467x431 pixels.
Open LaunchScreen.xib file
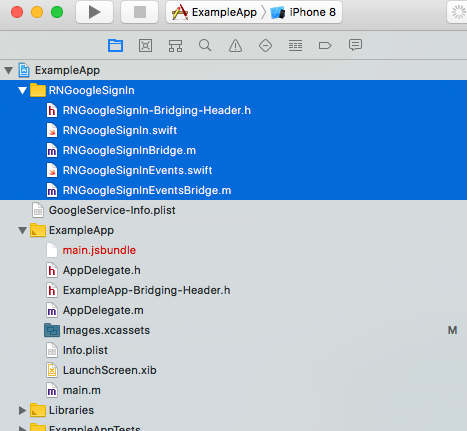[x=233, y=370]
